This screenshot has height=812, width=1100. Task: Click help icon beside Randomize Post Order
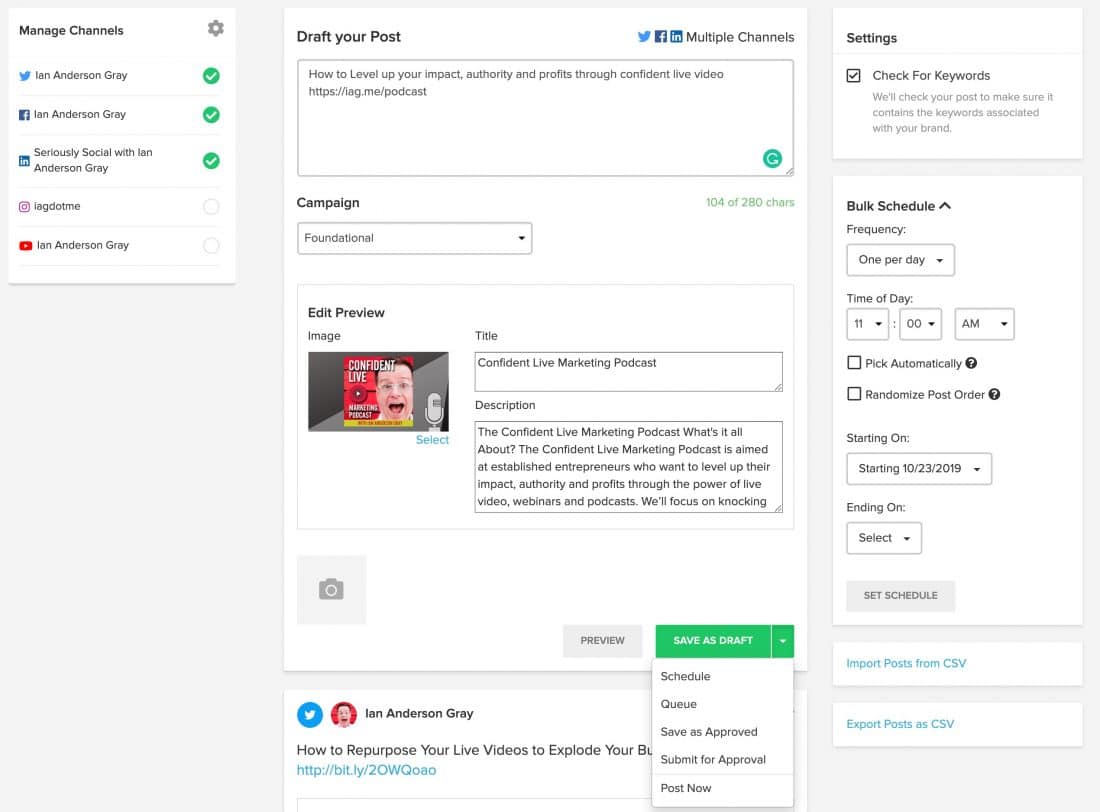pyautogui.click(x=994, y=394)
